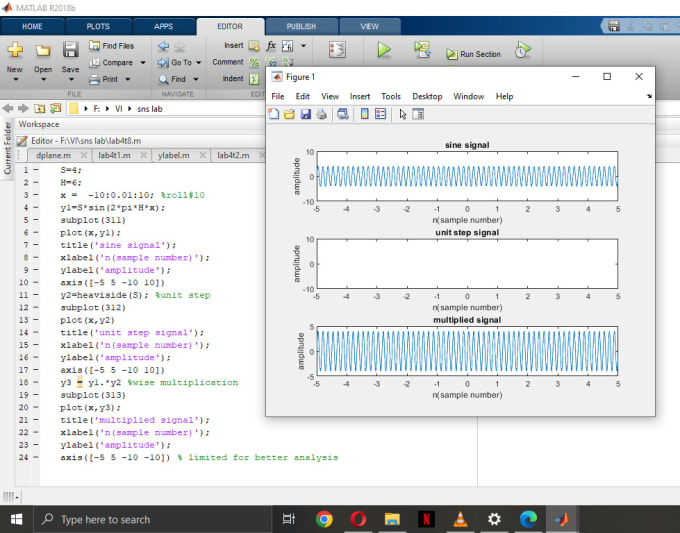The height and width of the screenshot is (533, 680).
Task: Open the ylabel.m editor tab
Action: (x=173, y=155)
